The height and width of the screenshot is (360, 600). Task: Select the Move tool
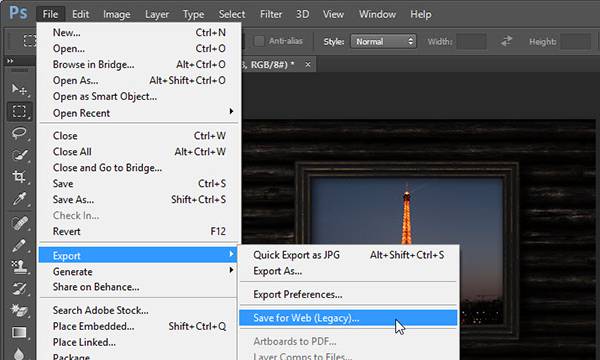pos(19,90)
